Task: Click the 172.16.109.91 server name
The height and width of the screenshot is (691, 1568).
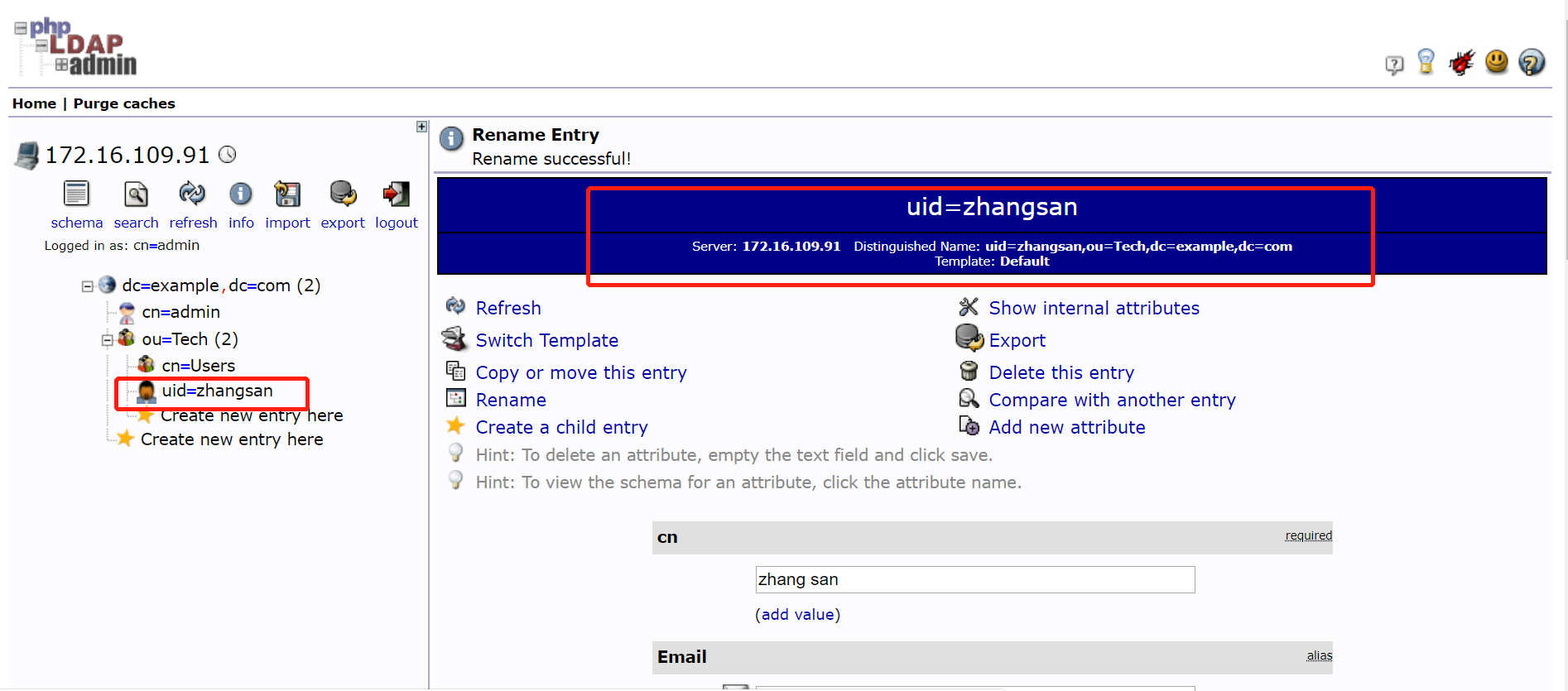Action: [127, 155]
